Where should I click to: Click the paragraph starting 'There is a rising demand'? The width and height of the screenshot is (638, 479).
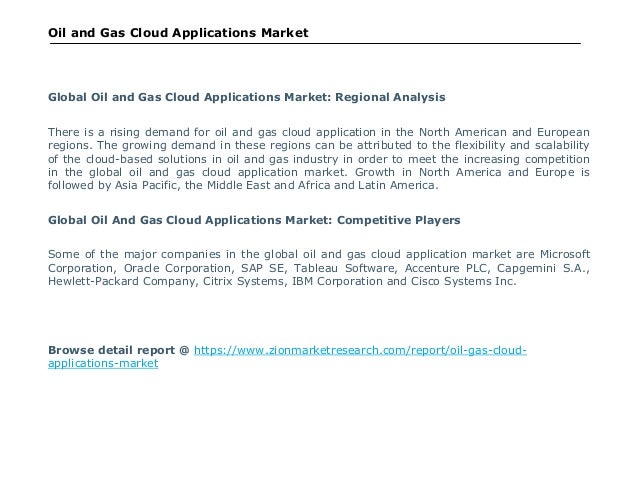pyautogui.click(x=319, y=159)
